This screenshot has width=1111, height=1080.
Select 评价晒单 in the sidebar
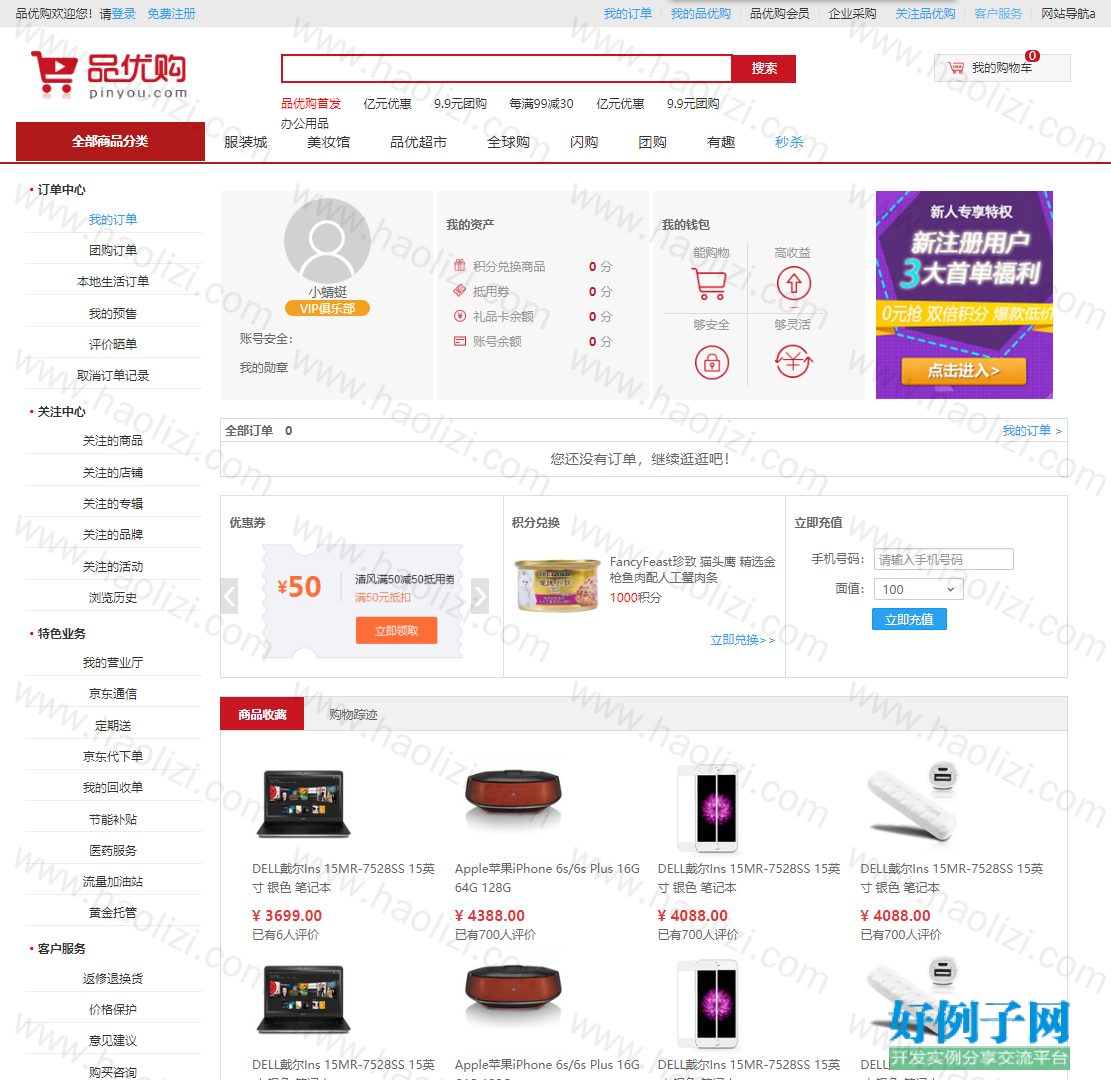pos(113,344)
